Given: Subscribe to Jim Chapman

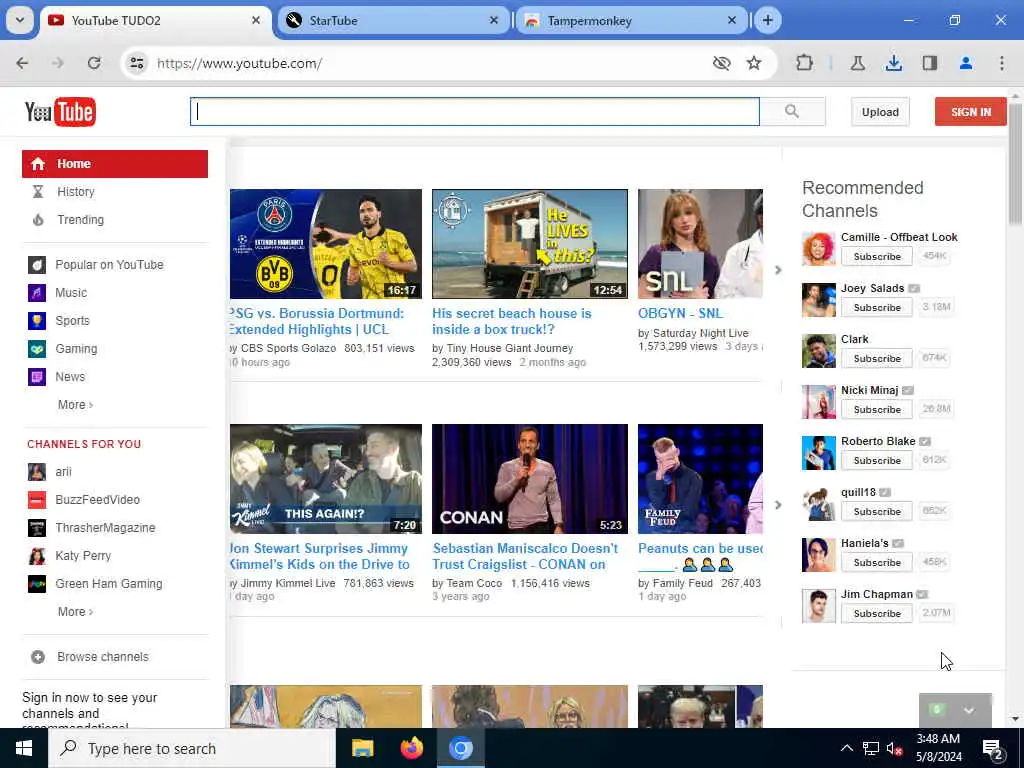Looking at the screenshot, I should click(877, 613).
